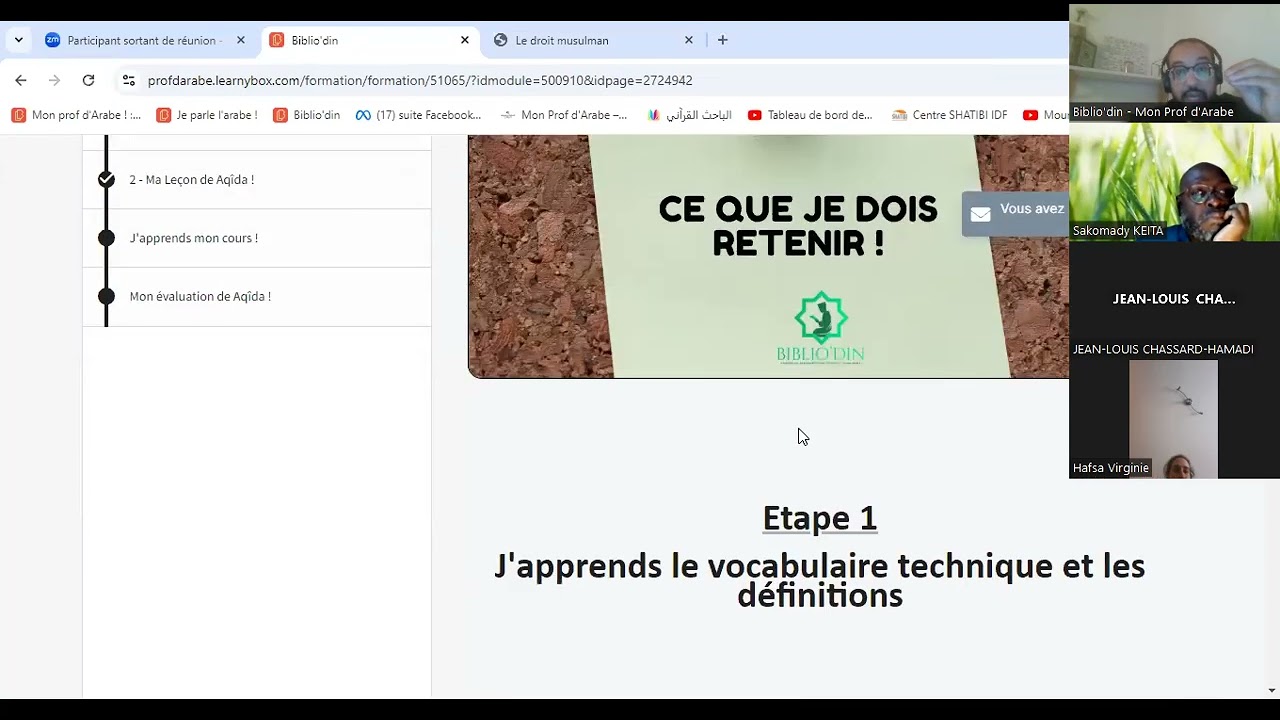Click the Biblio'din logo in the video
Screen dimensions: 1280x720
[820, 327]
